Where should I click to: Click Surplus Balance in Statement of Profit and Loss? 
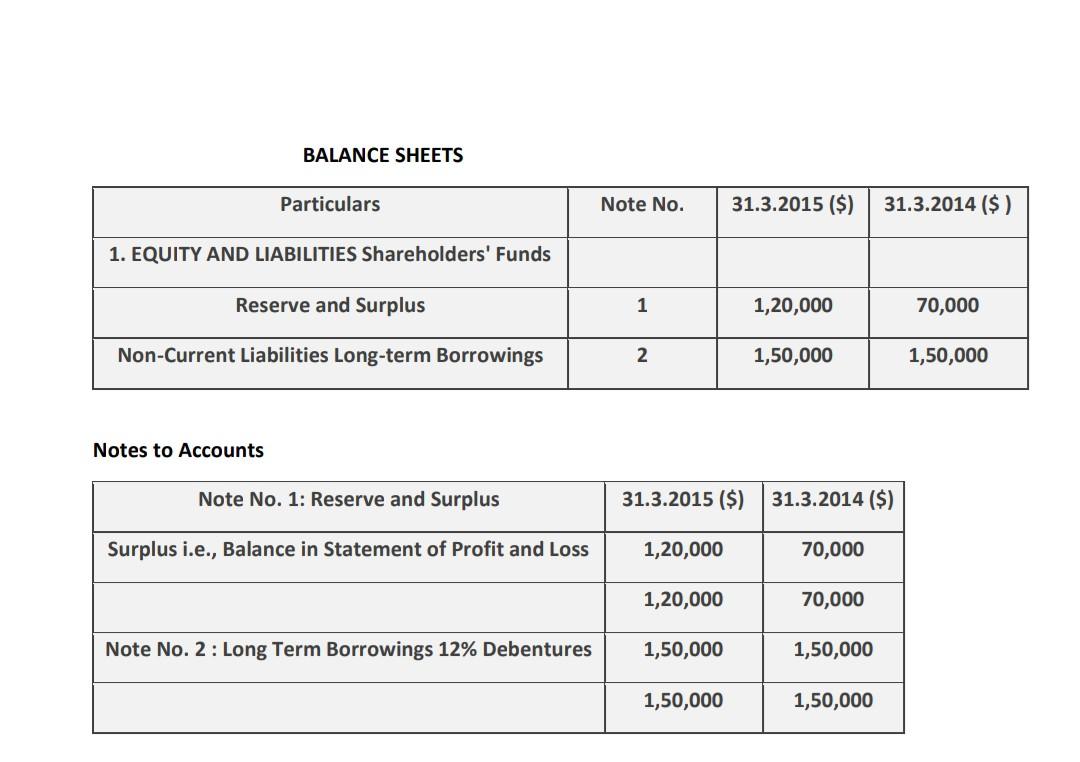[x=348, y=549]
